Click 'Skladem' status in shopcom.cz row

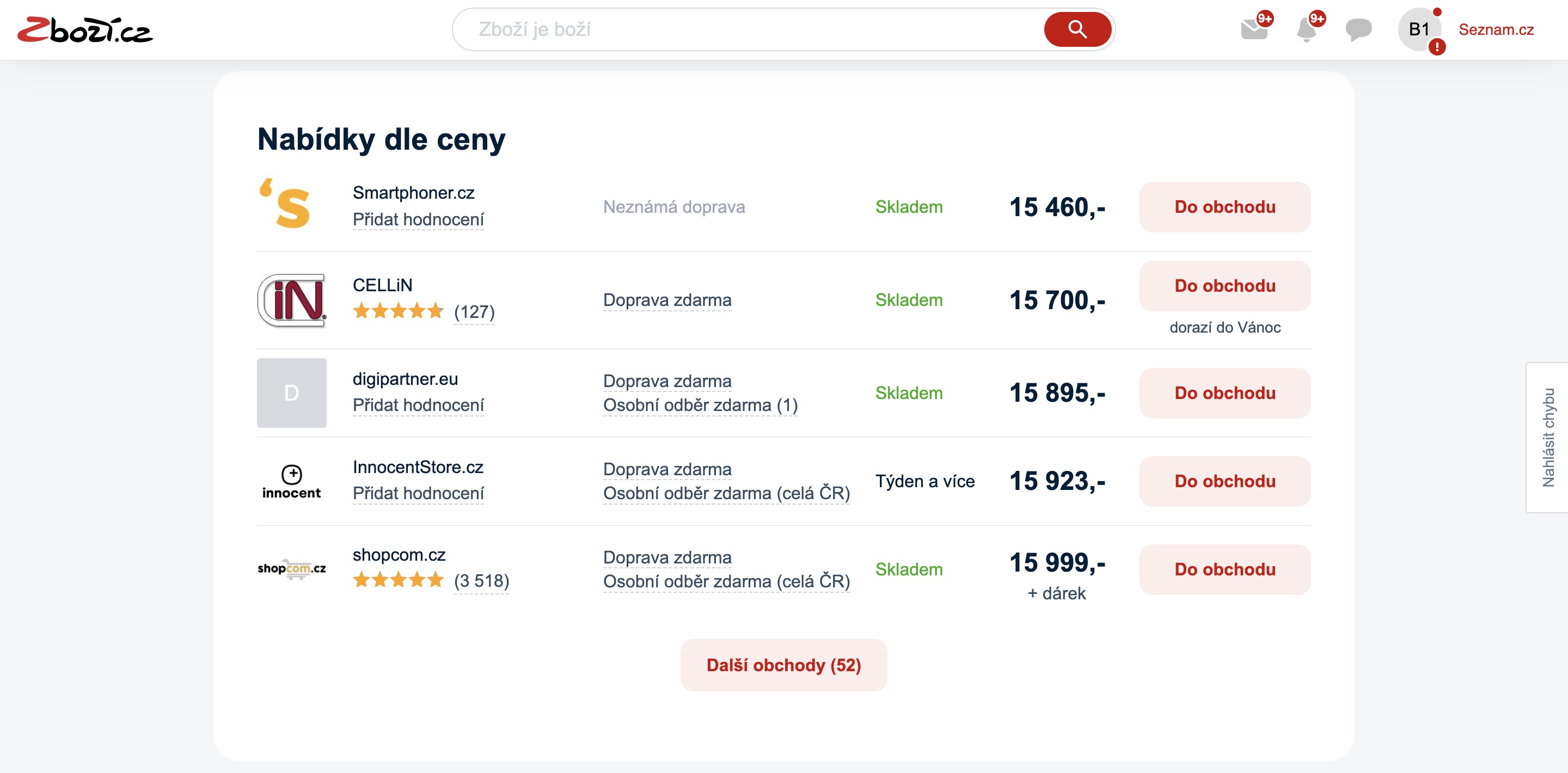(909, 570)
